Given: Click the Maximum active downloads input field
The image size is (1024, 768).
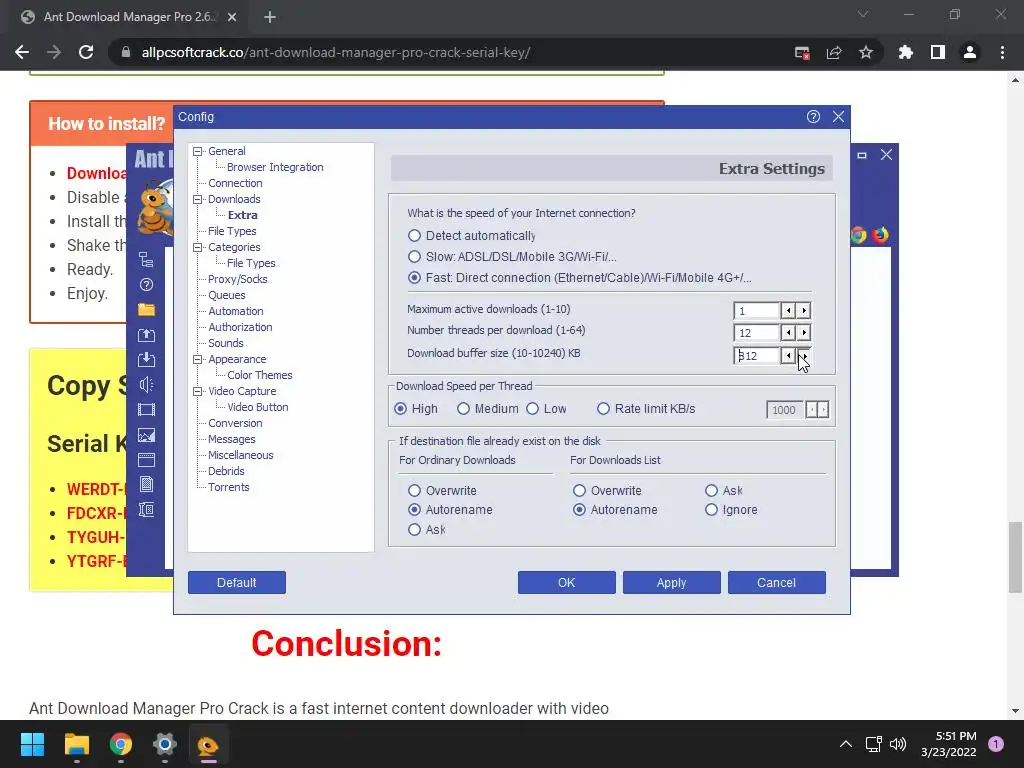Looking at the screenshot, I should click(x=757, y=311).
